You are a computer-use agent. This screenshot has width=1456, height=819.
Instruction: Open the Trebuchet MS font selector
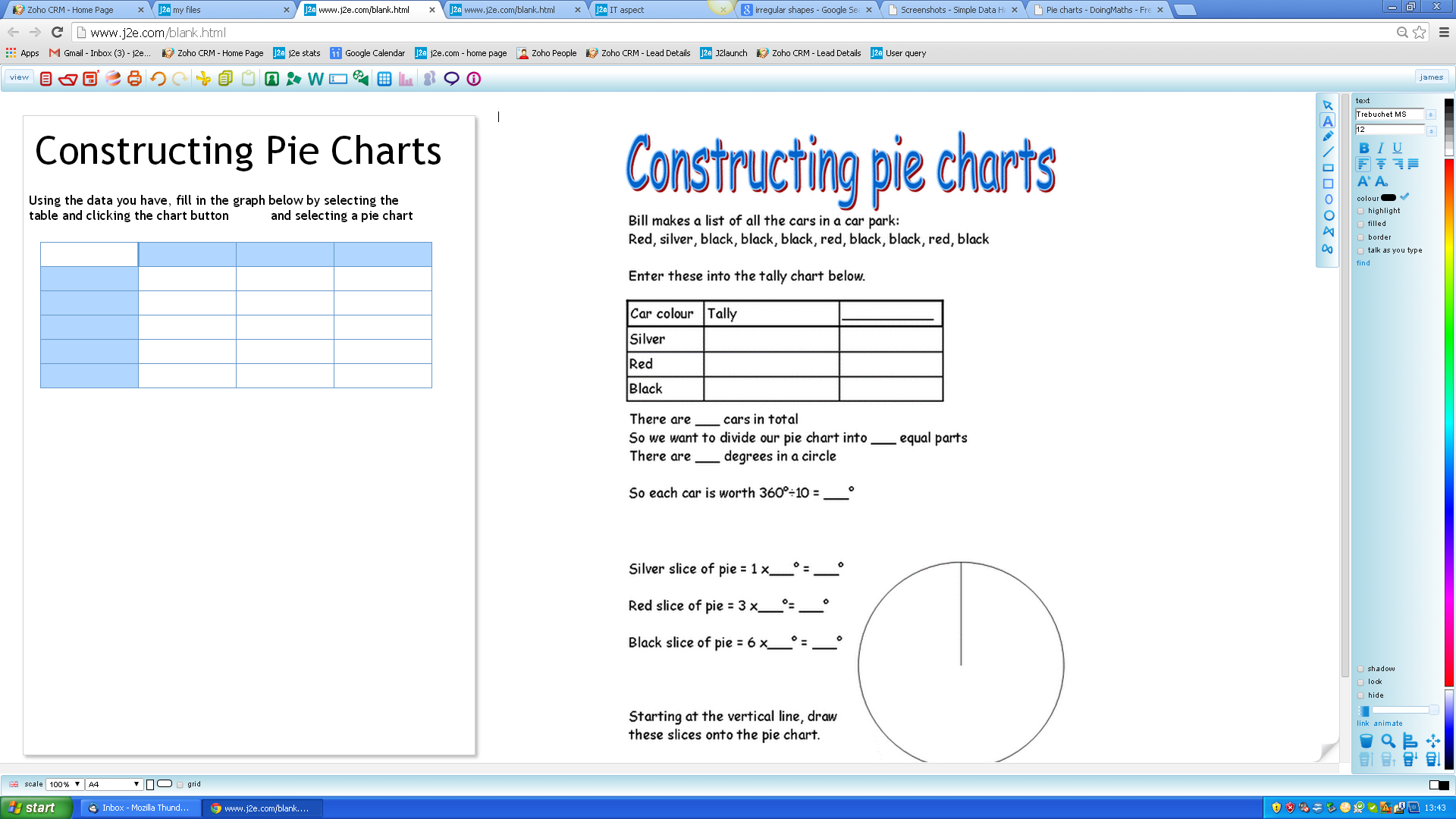(x=1390, y=115)
